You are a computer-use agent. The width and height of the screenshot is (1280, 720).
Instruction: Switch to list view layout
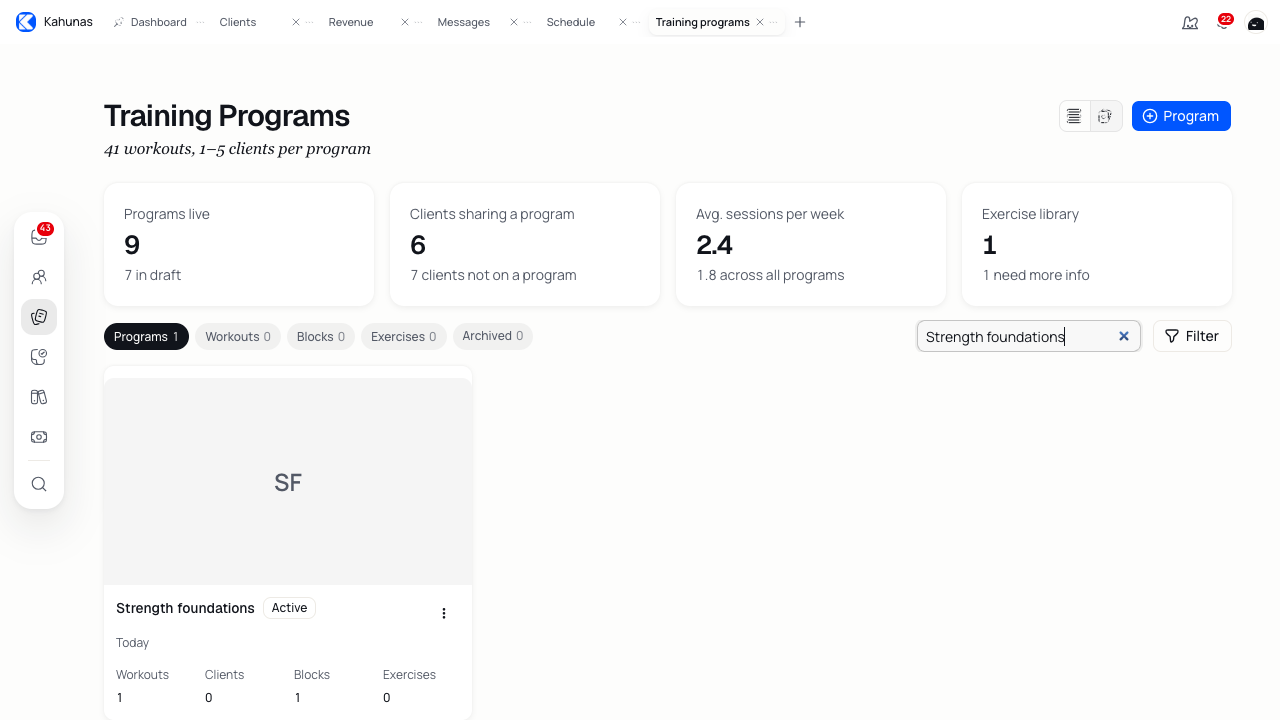[x=1074, y=116]
